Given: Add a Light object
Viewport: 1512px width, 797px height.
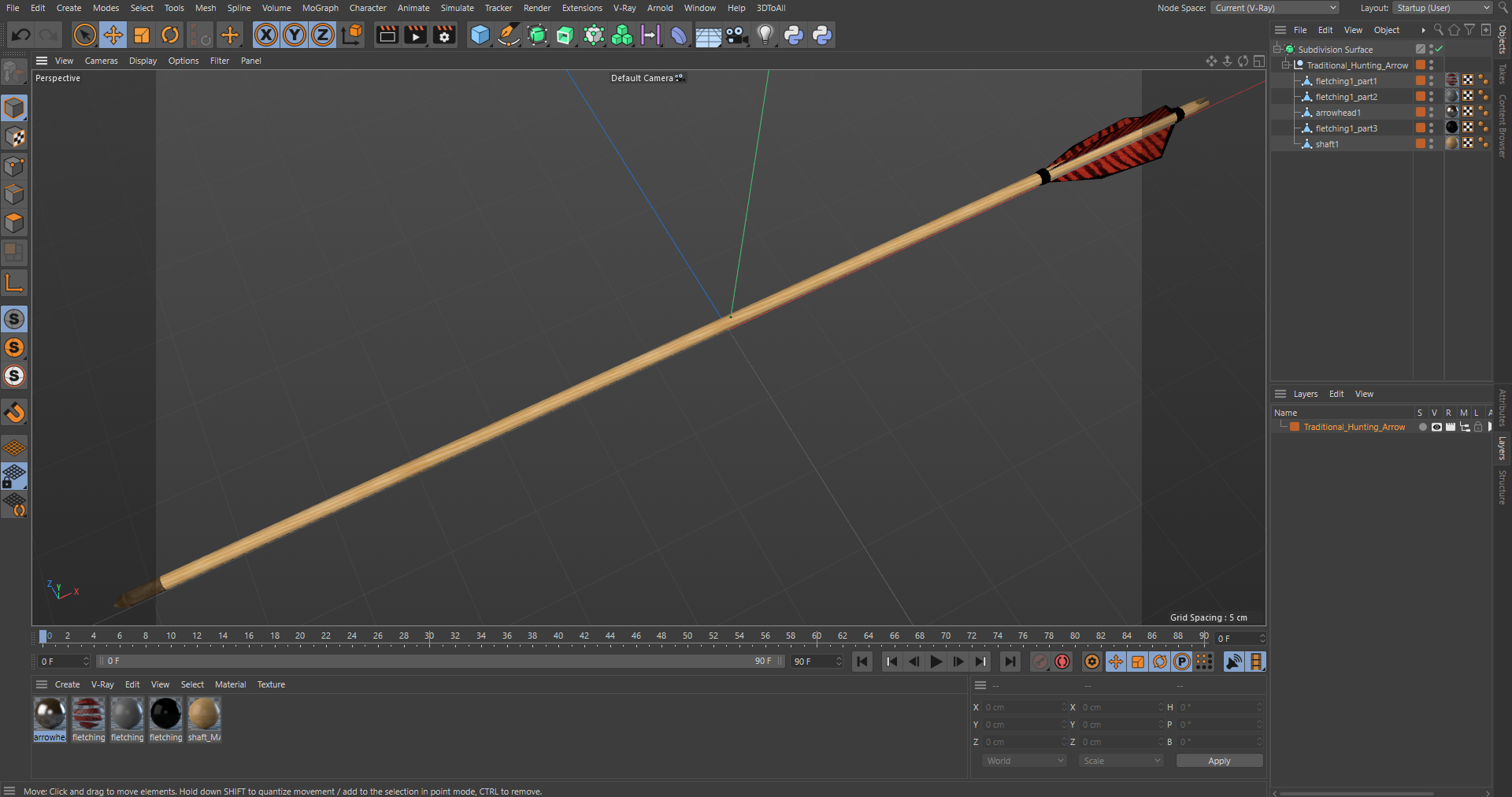Looking at the screenshot, I should 765,35.
